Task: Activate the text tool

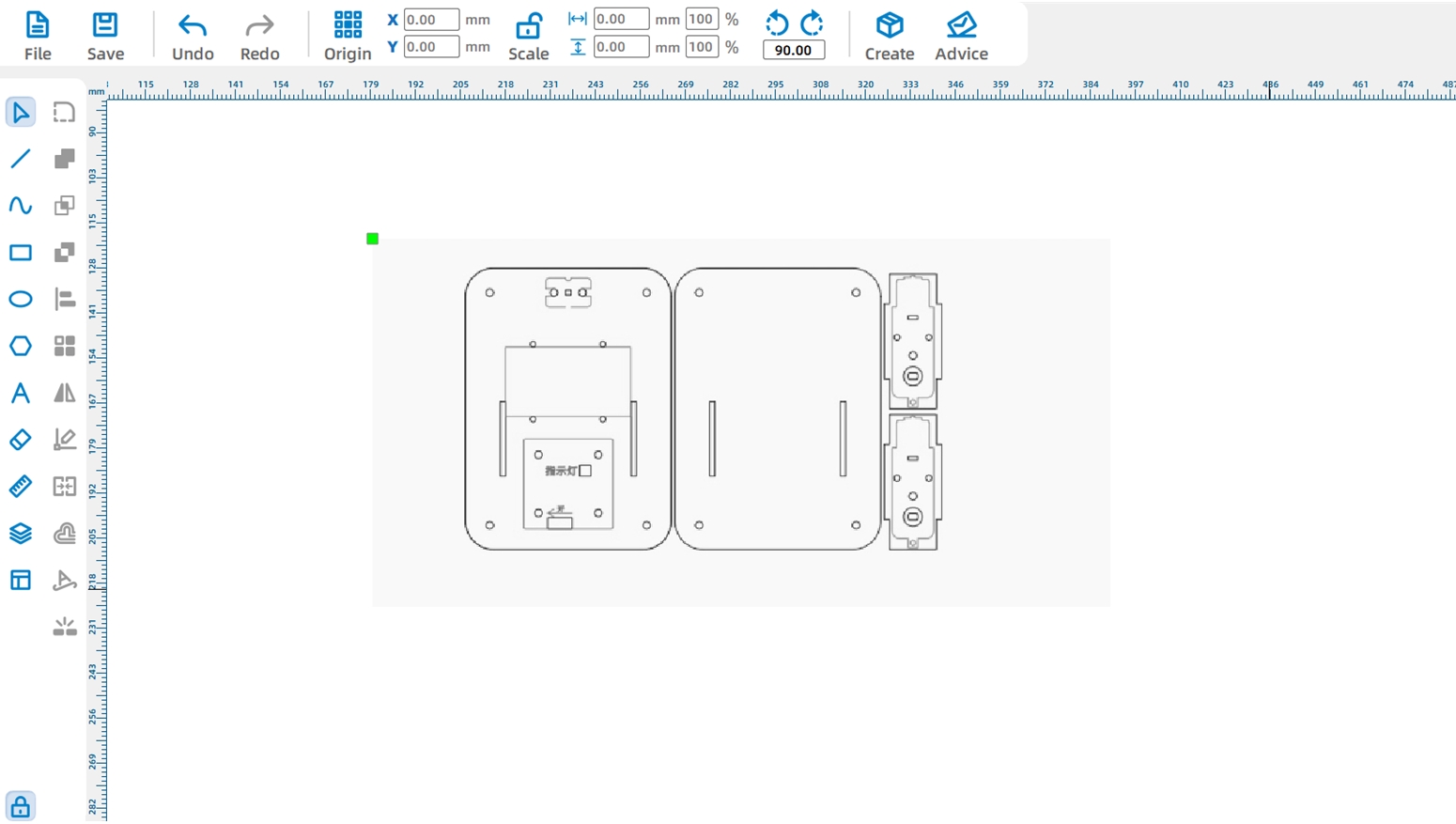Action: tap(21, 393)
